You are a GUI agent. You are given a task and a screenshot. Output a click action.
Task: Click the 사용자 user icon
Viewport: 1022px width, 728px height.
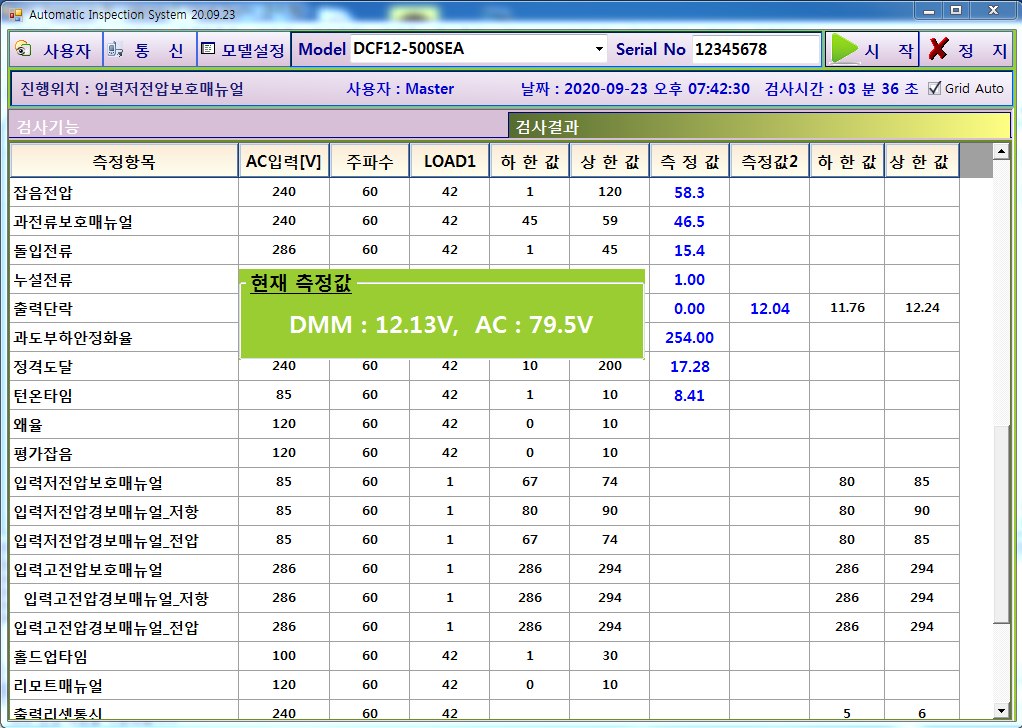click(x=23, y=49)
